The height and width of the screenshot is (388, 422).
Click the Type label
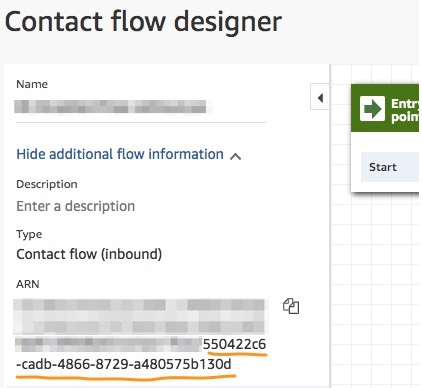tap(29, 234)
